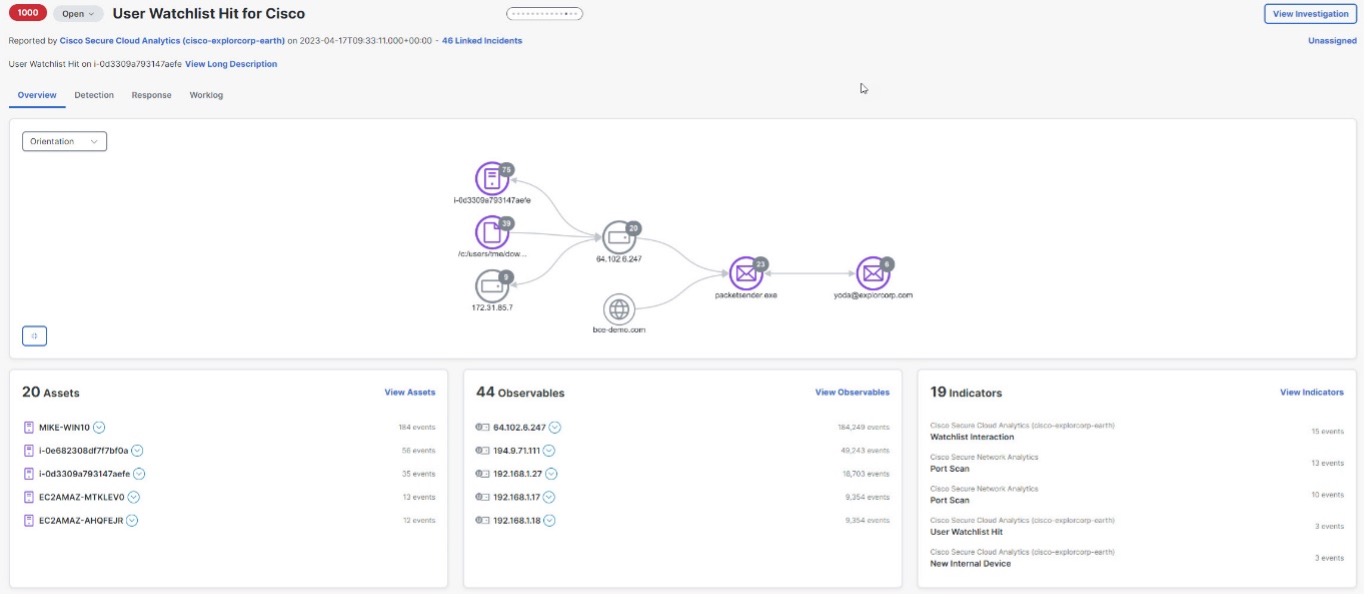Click the collapse graph panel button

tap(34, 336)
